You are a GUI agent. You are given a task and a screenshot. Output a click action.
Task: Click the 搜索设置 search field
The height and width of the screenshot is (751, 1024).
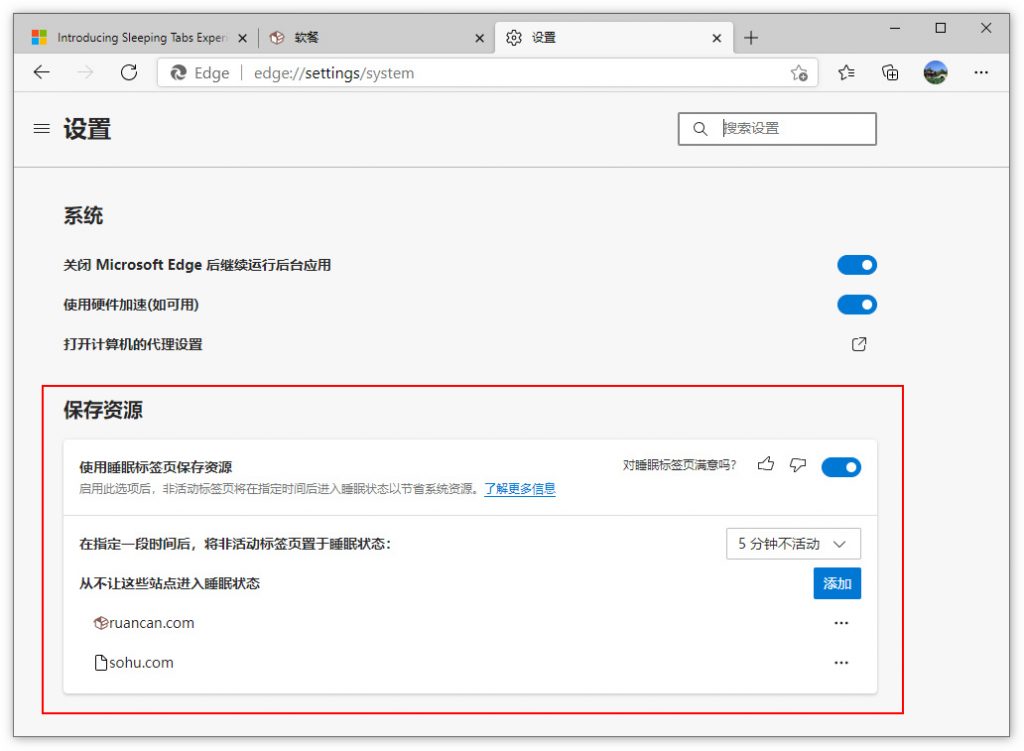click(790, 129)
